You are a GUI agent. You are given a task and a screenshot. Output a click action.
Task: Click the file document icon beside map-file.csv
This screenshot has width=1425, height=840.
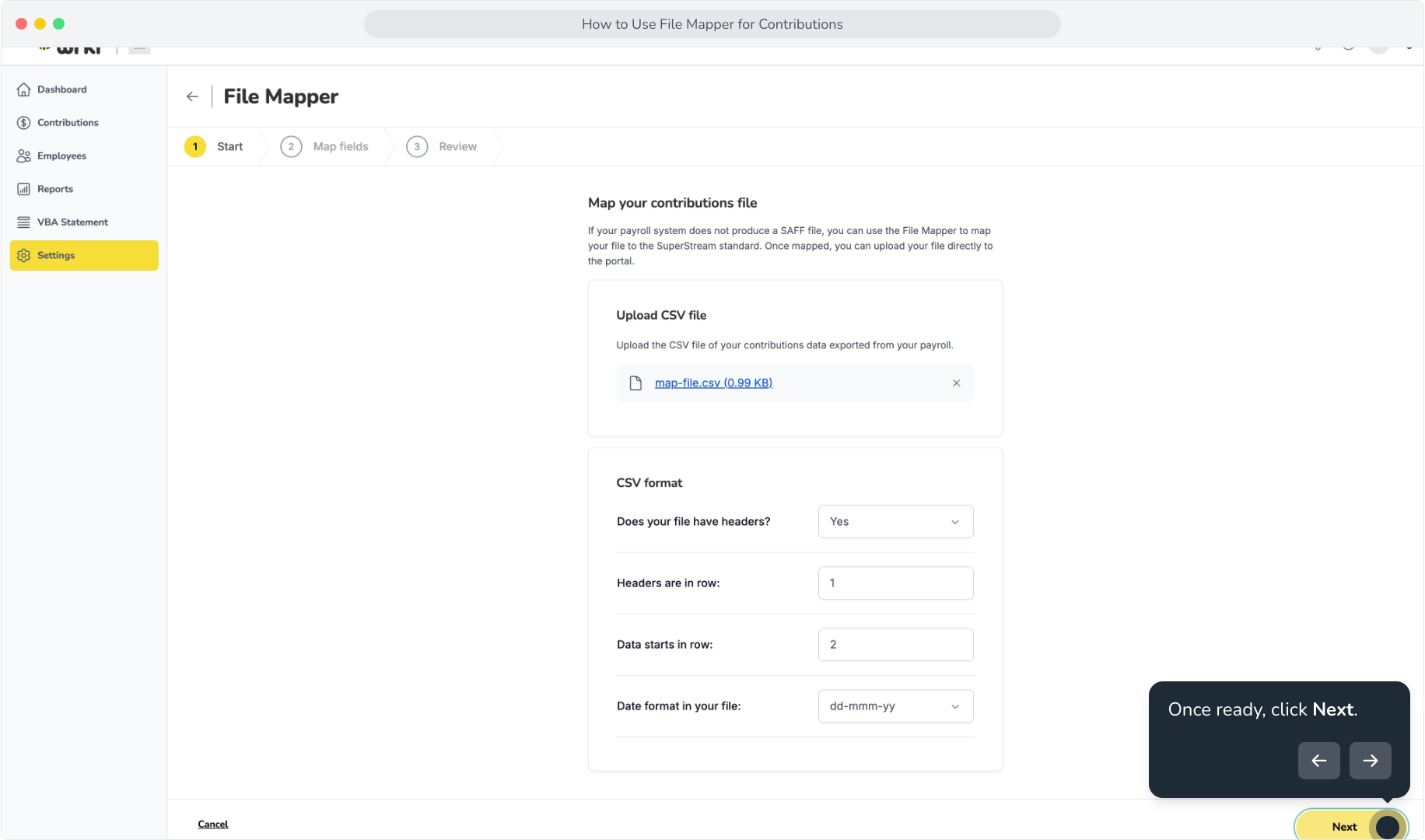point(635,383)
